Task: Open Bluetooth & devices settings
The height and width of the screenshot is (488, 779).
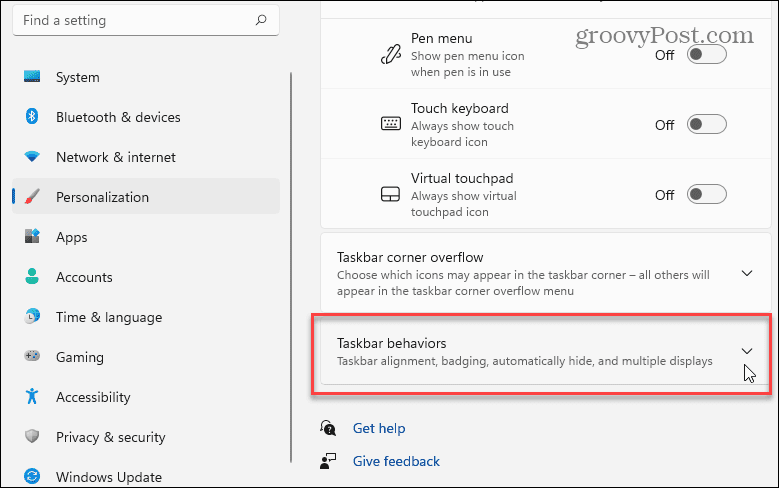Action: [x=146, y=117]
